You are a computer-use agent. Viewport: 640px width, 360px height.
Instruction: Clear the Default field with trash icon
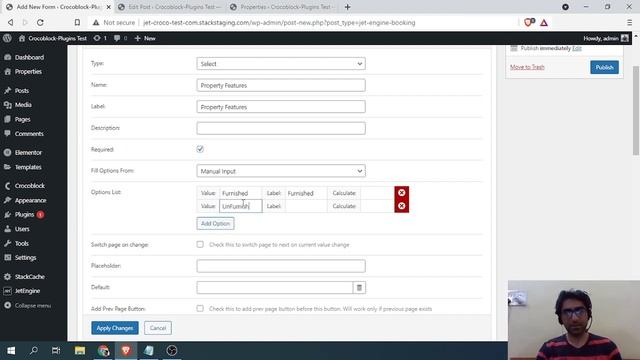359,287
